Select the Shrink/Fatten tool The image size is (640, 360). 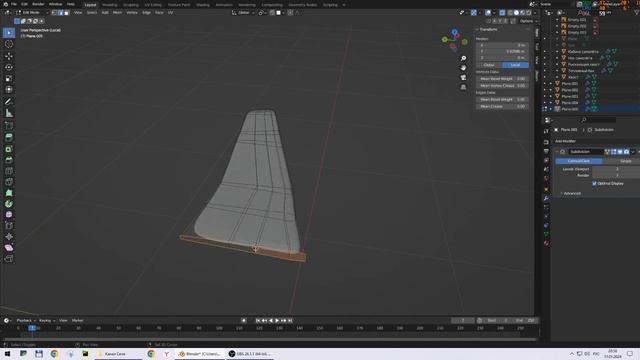click(x=9, y=237)
